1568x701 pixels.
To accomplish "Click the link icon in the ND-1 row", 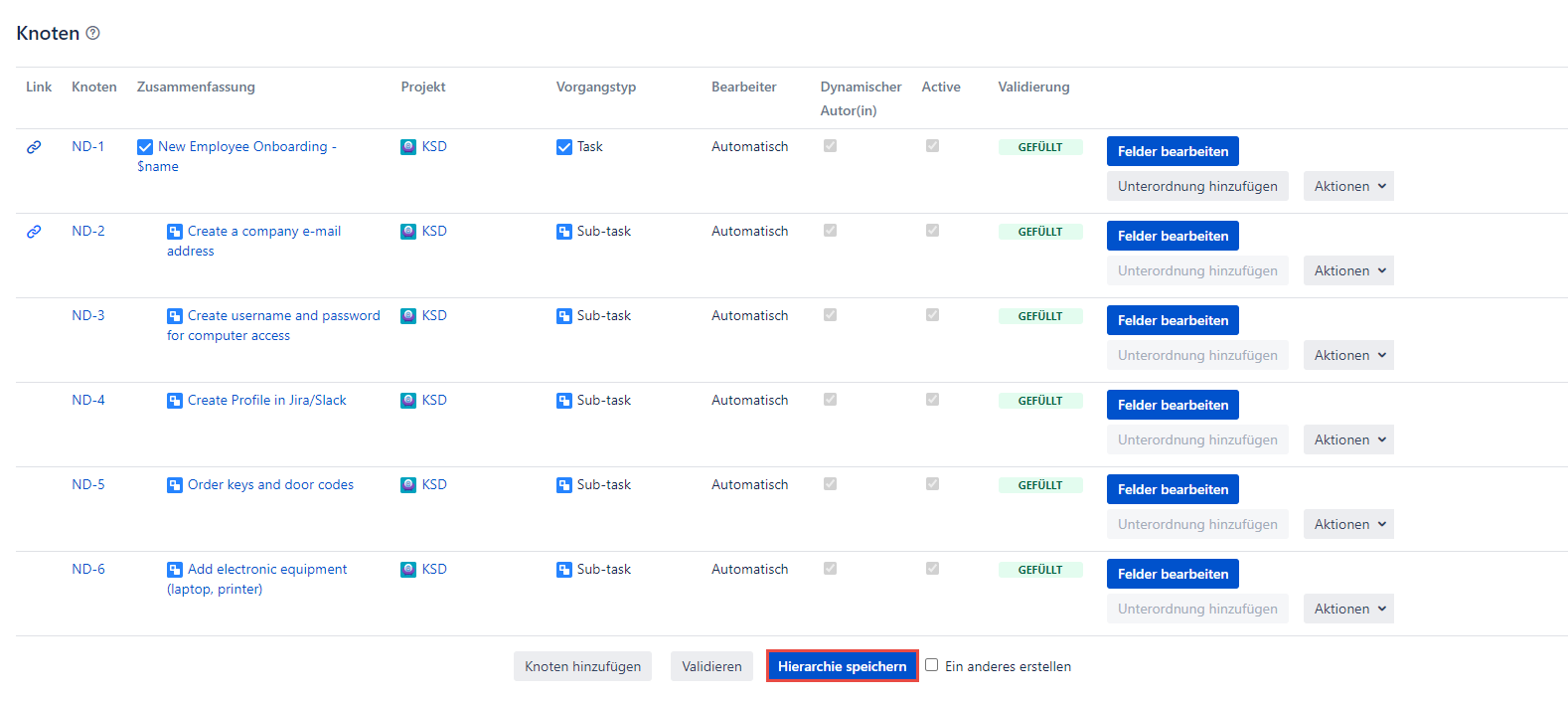I will pyautogui.click(x=34, y=147).
